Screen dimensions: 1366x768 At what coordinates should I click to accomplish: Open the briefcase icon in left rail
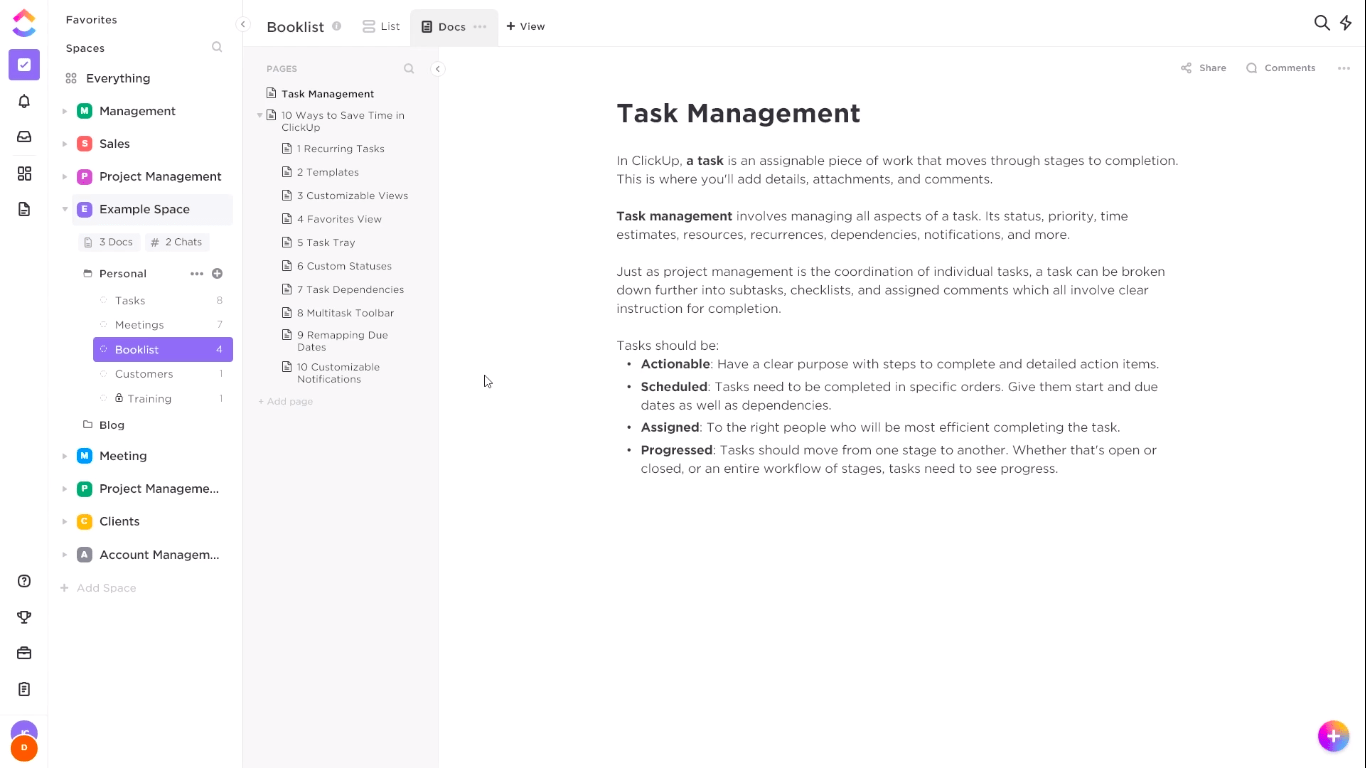pyautogui.click(x=24, y=653)
